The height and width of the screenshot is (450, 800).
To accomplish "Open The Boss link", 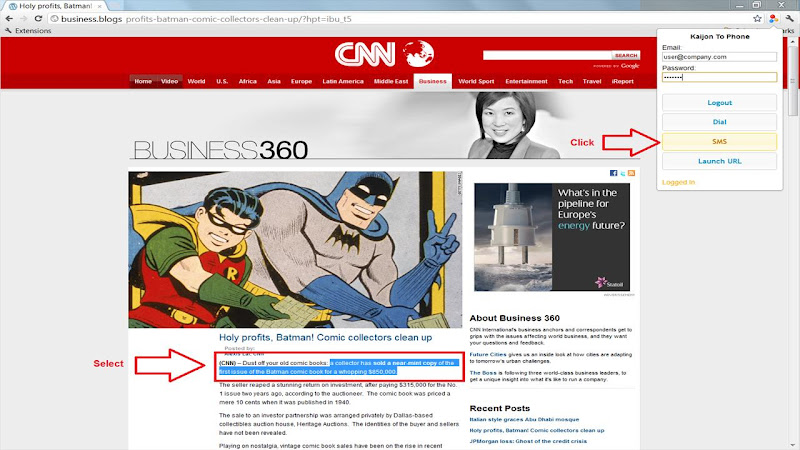I will [483, 373].
